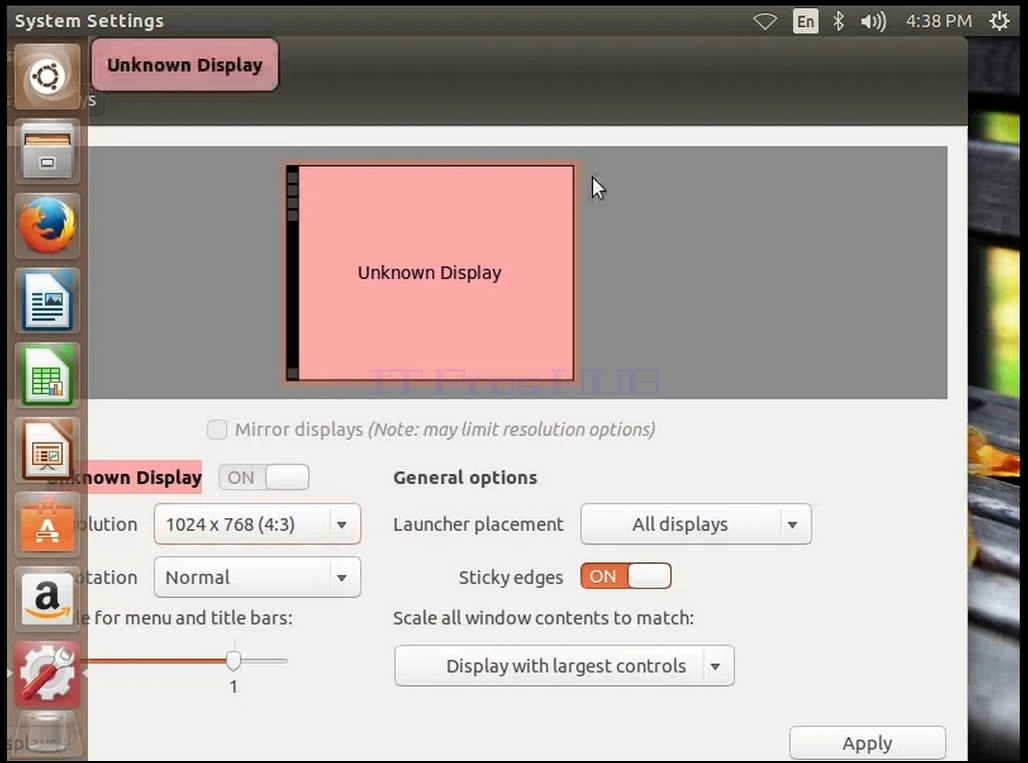Open LibreOffice Impress from the launcher

[47, 450]
